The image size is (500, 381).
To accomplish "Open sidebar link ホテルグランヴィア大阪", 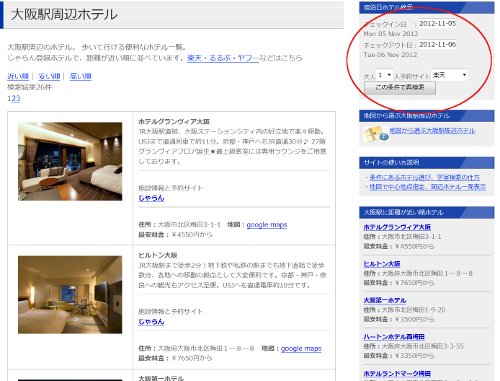I will point(397,227).
